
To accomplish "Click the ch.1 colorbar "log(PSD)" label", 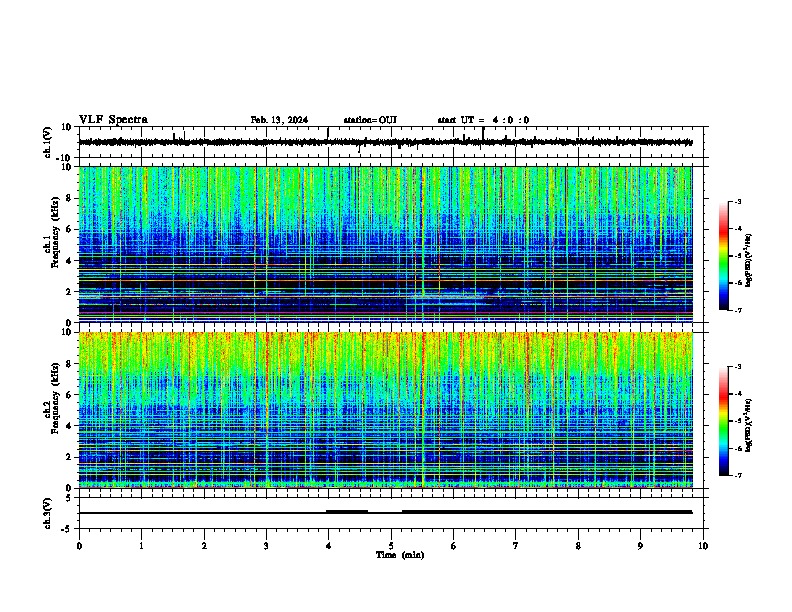I will [749, 261].
